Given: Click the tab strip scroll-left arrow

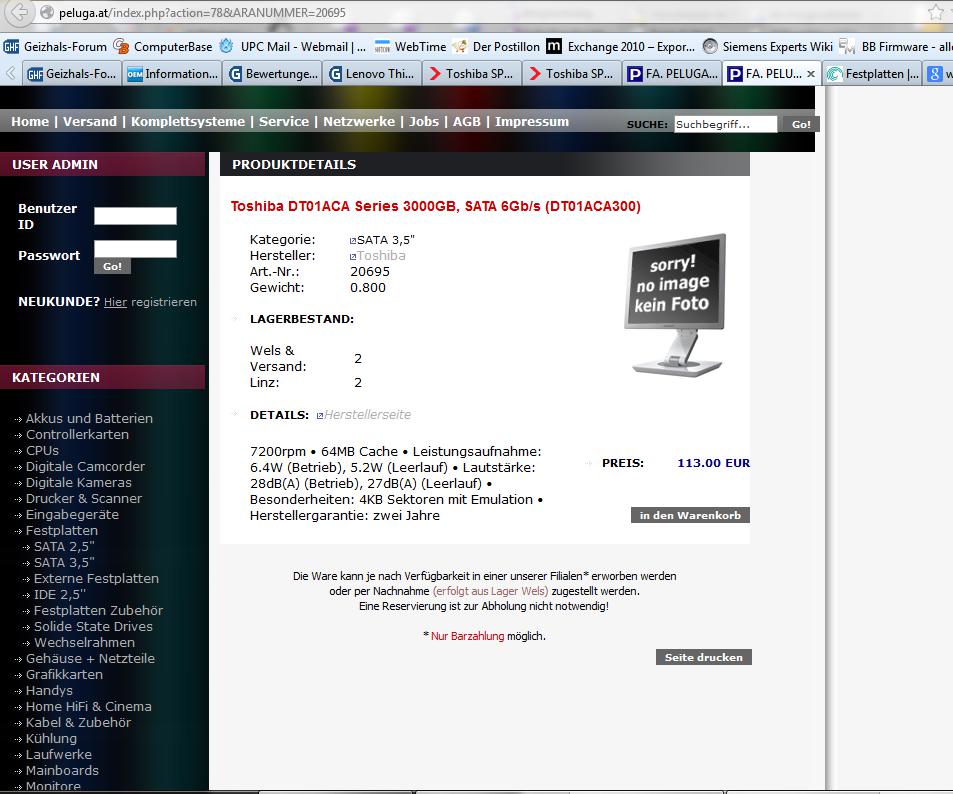Looking at the screenshot, I should point(10,74).
